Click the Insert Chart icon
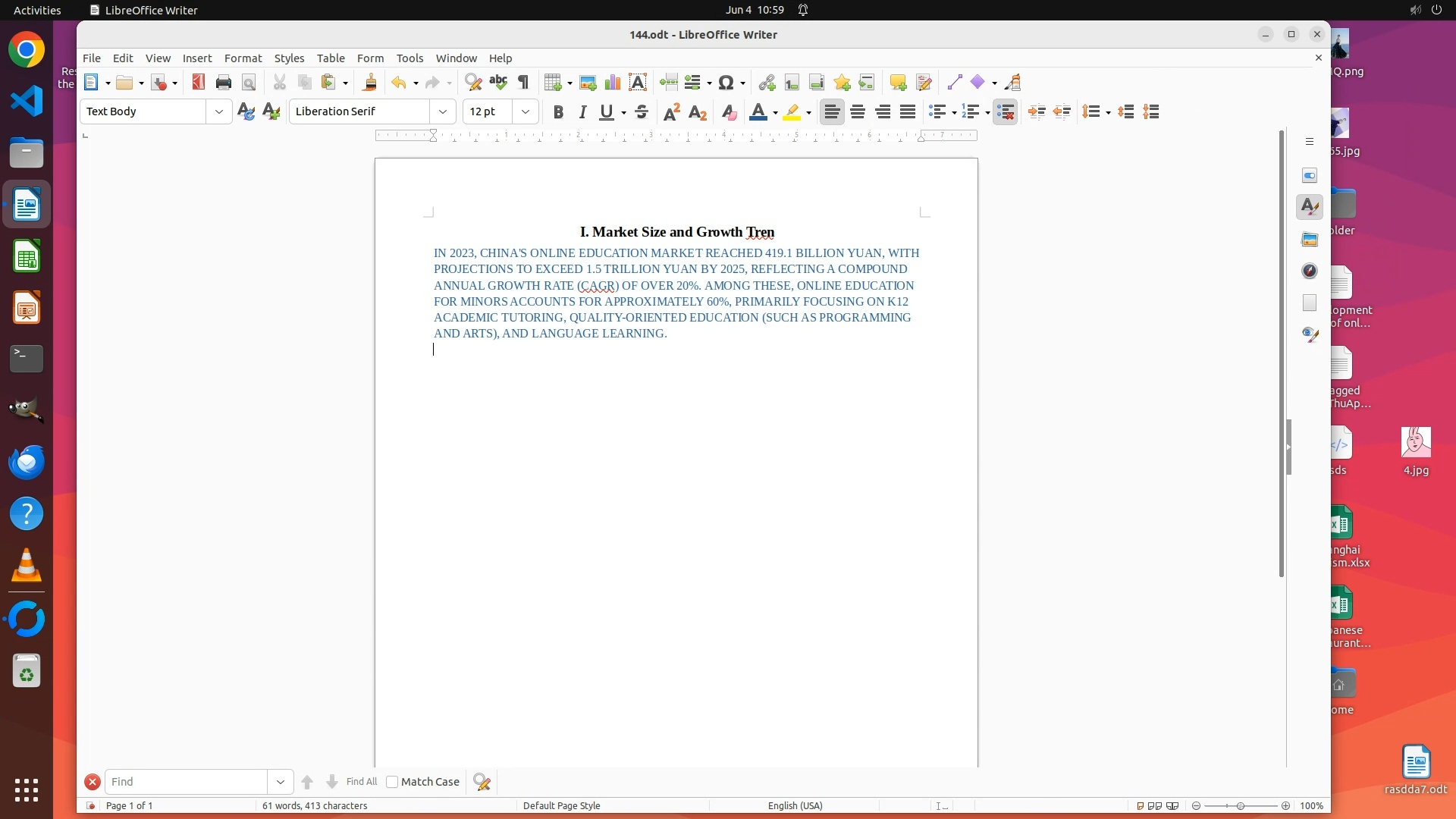Image resolution: width=1456 pixels, height=819 pixels. [612, 83]
